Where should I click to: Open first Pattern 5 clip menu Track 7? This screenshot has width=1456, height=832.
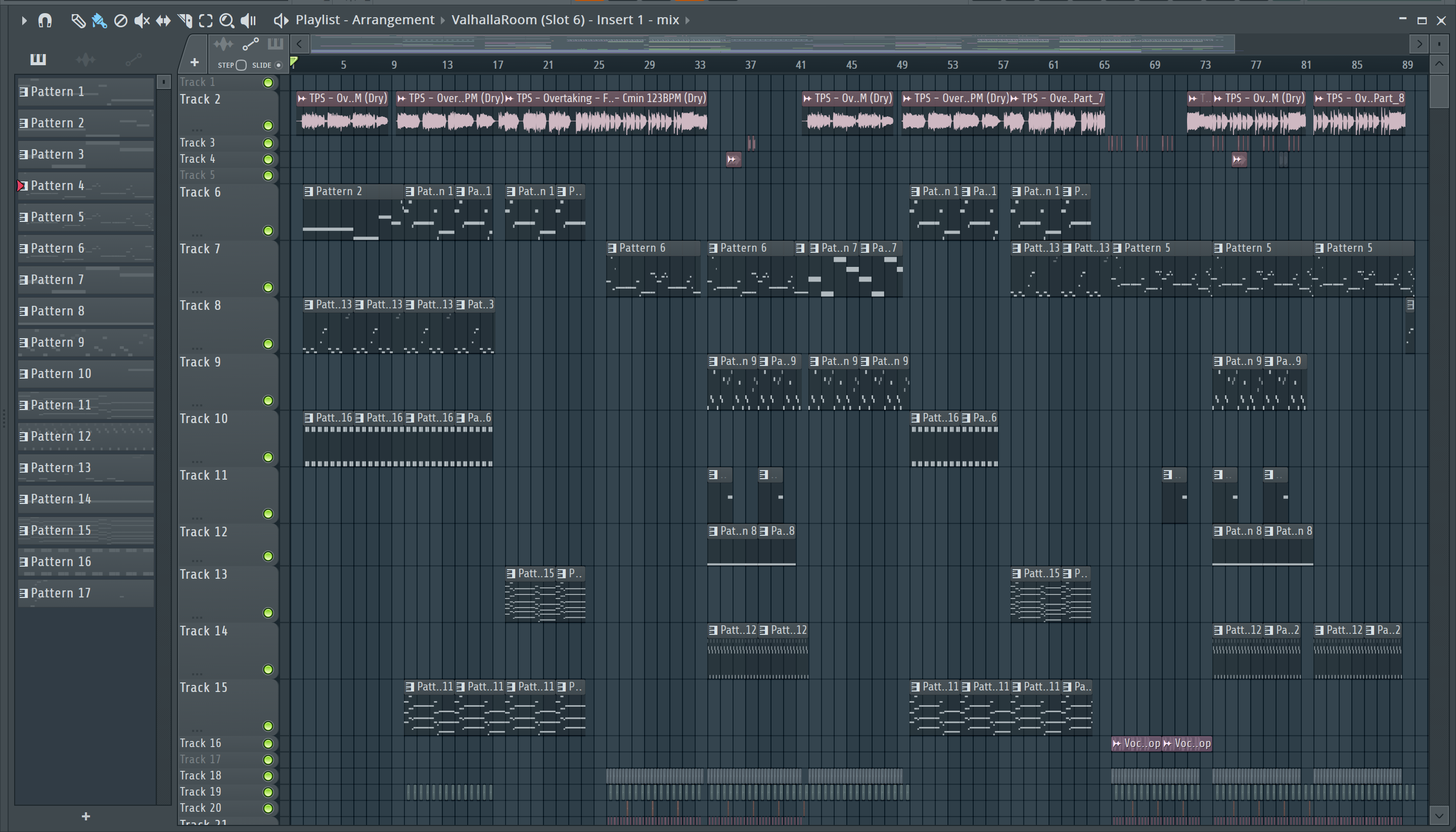point(1117,248)
